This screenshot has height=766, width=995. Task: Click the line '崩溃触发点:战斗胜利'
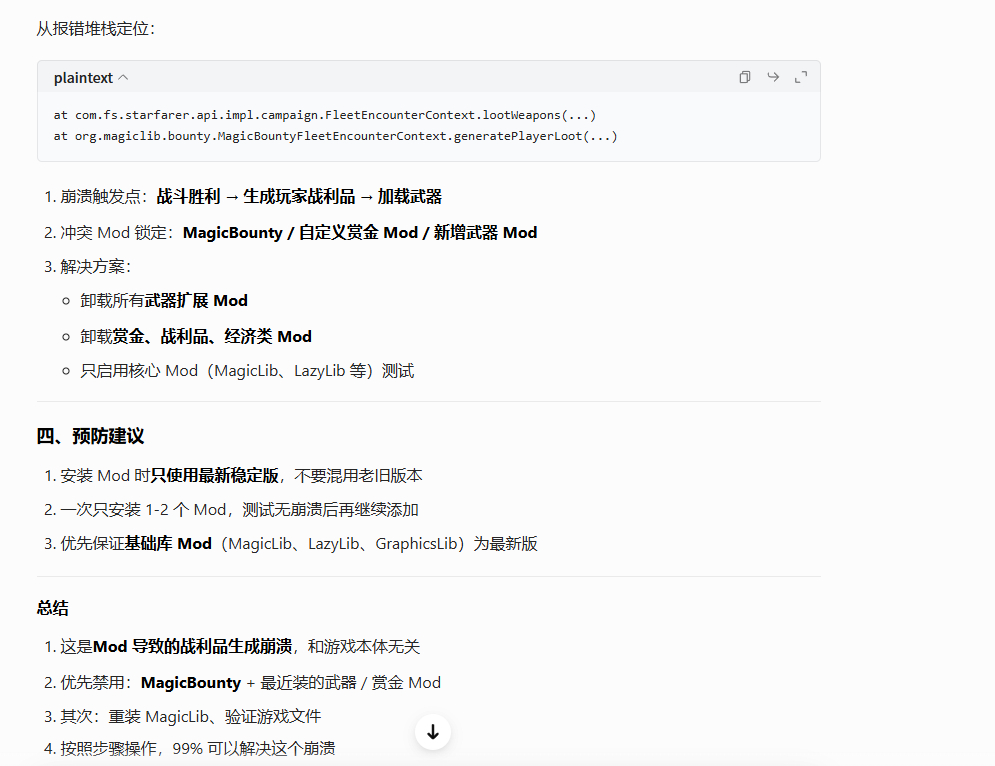(x=243, y=197)
